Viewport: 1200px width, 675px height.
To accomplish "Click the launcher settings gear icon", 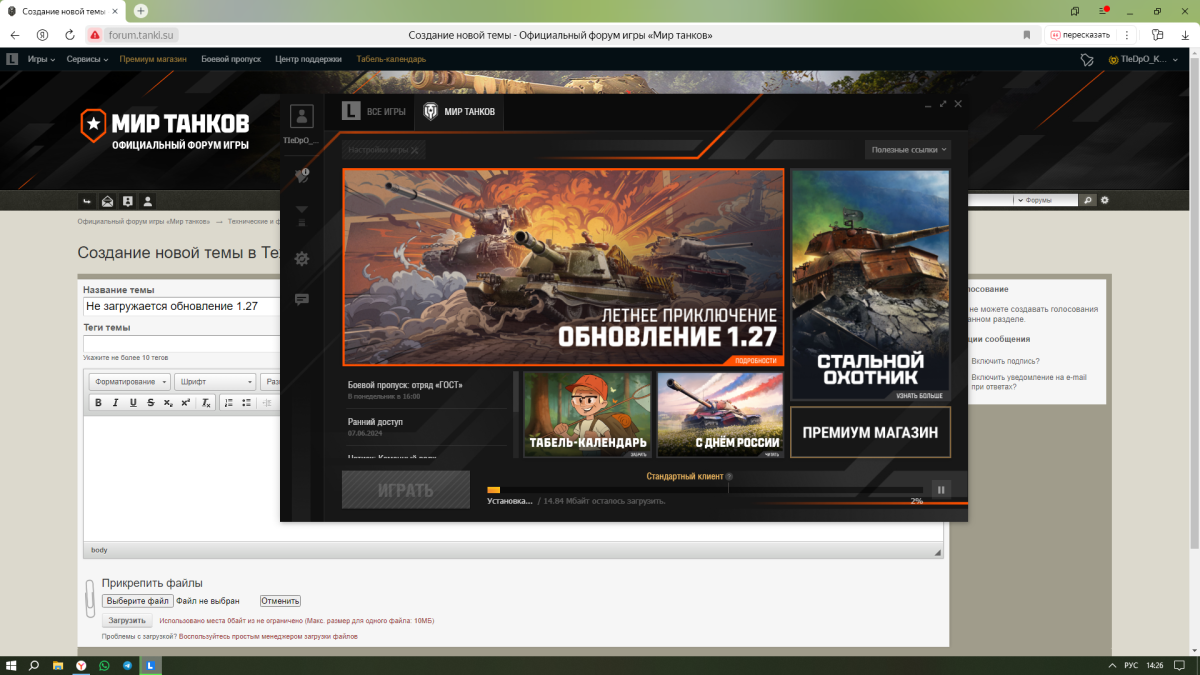I will 302,259.
